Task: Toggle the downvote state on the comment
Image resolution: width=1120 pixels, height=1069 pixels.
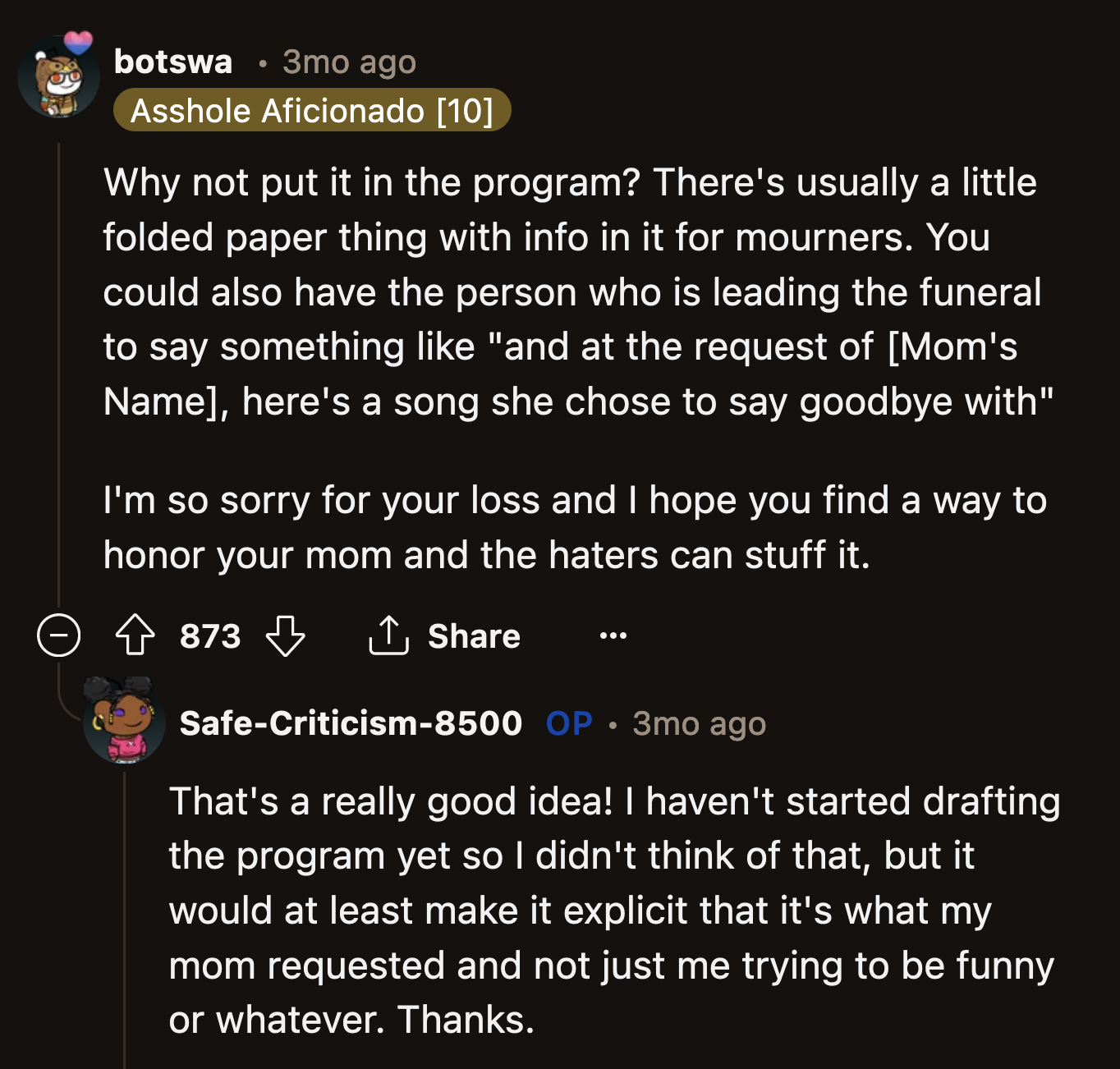Action: [x=286, y=636]
